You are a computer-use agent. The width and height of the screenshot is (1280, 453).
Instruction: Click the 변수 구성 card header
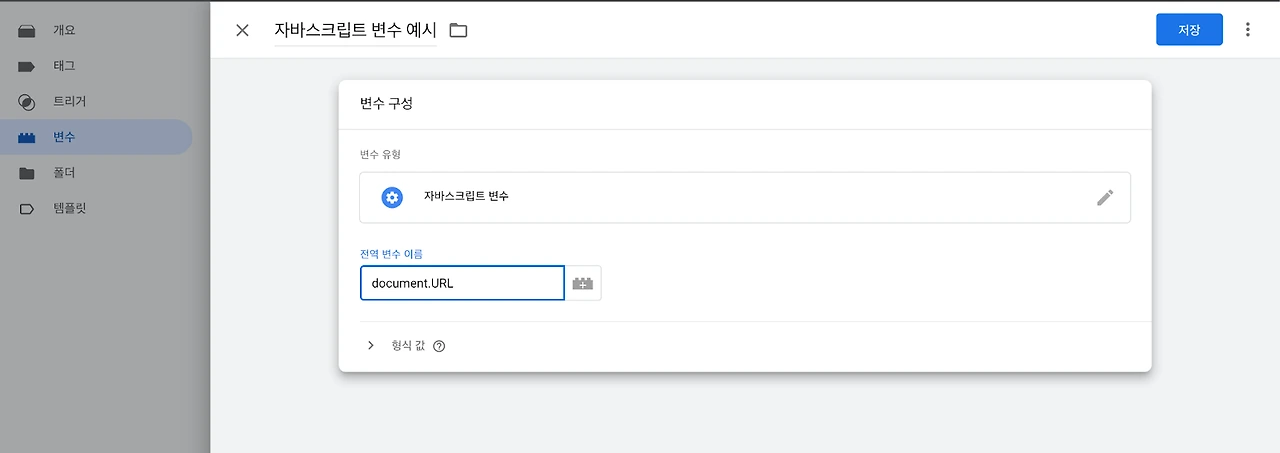coord(387,104)
